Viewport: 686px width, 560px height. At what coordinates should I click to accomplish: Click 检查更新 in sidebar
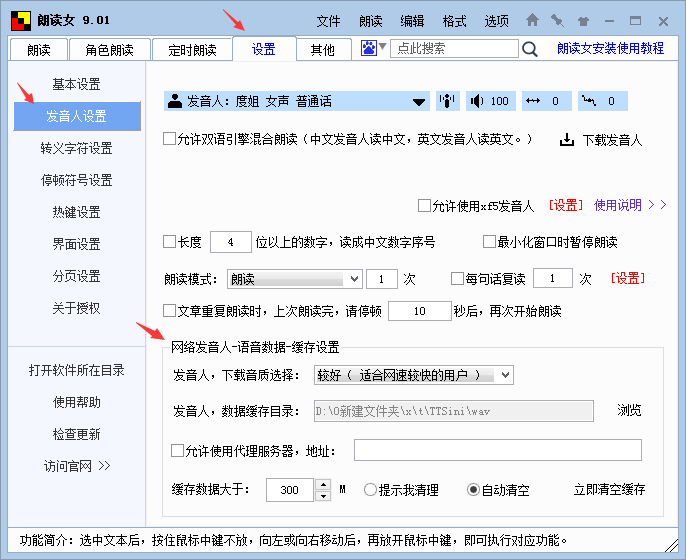click(77, 434)
